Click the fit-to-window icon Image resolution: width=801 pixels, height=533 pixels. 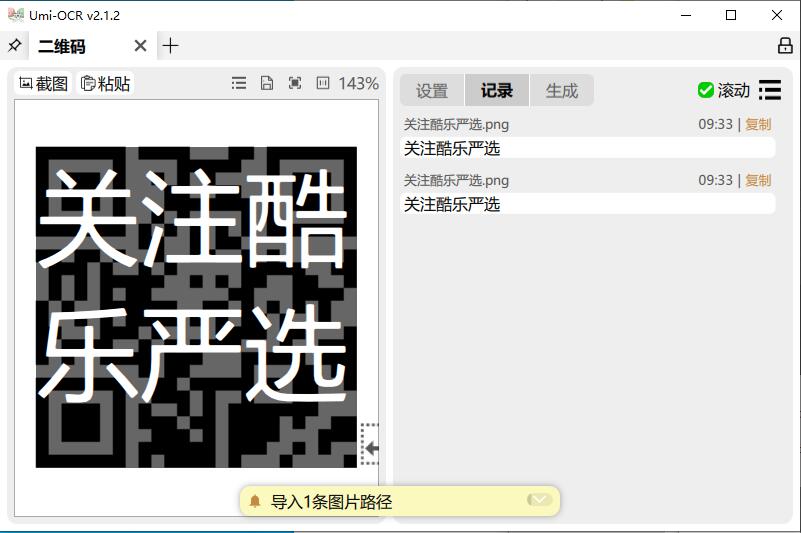click(x=295, y=83)
